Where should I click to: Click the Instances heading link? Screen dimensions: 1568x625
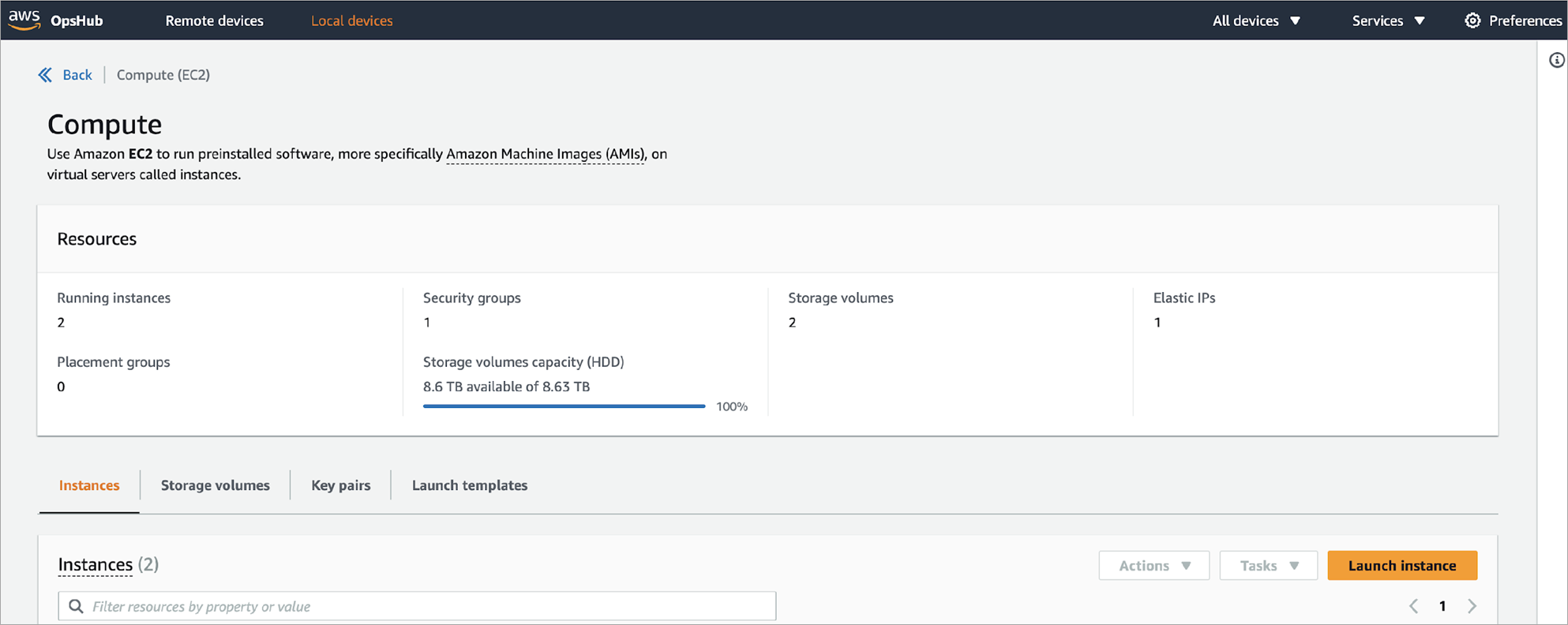click(x=96, y=565)
